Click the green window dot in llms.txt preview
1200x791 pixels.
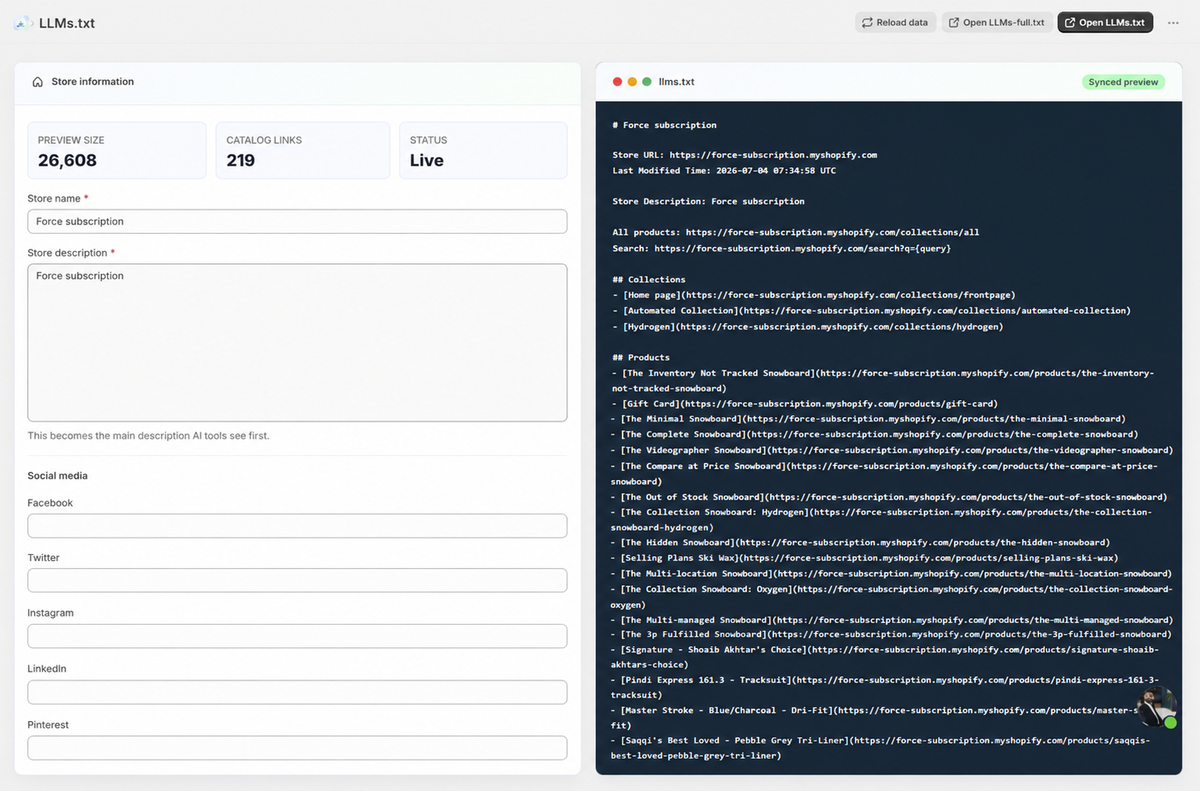pos(647,82)
